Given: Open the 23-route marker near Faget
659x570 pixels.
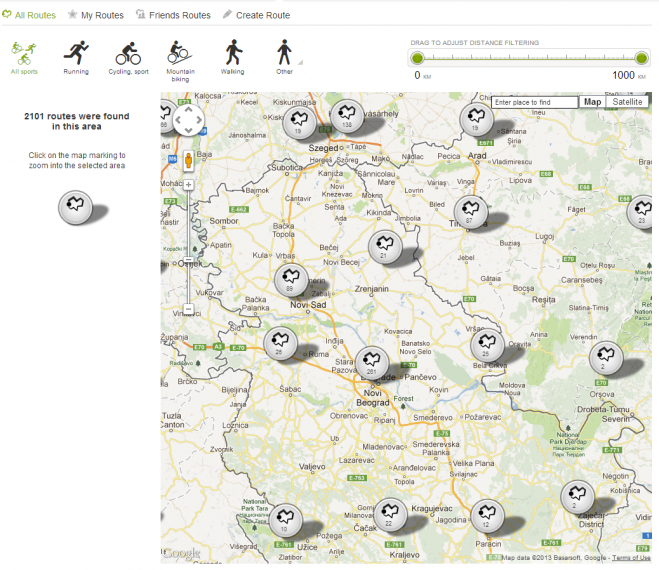Looking at the screenshot, I should 641,212.
